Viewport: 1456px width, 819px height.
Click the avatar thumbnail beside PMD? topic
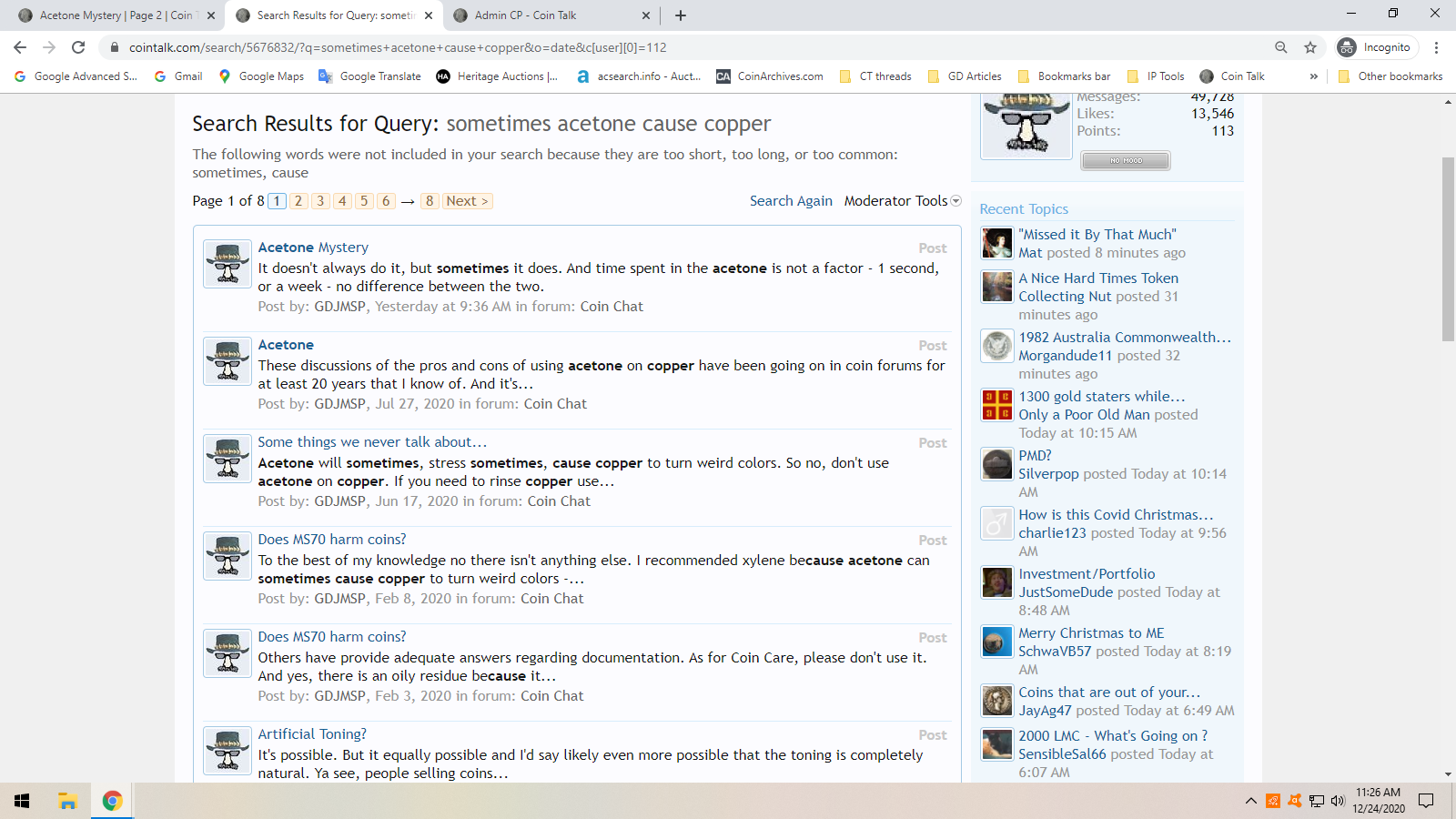pos(996,464)
